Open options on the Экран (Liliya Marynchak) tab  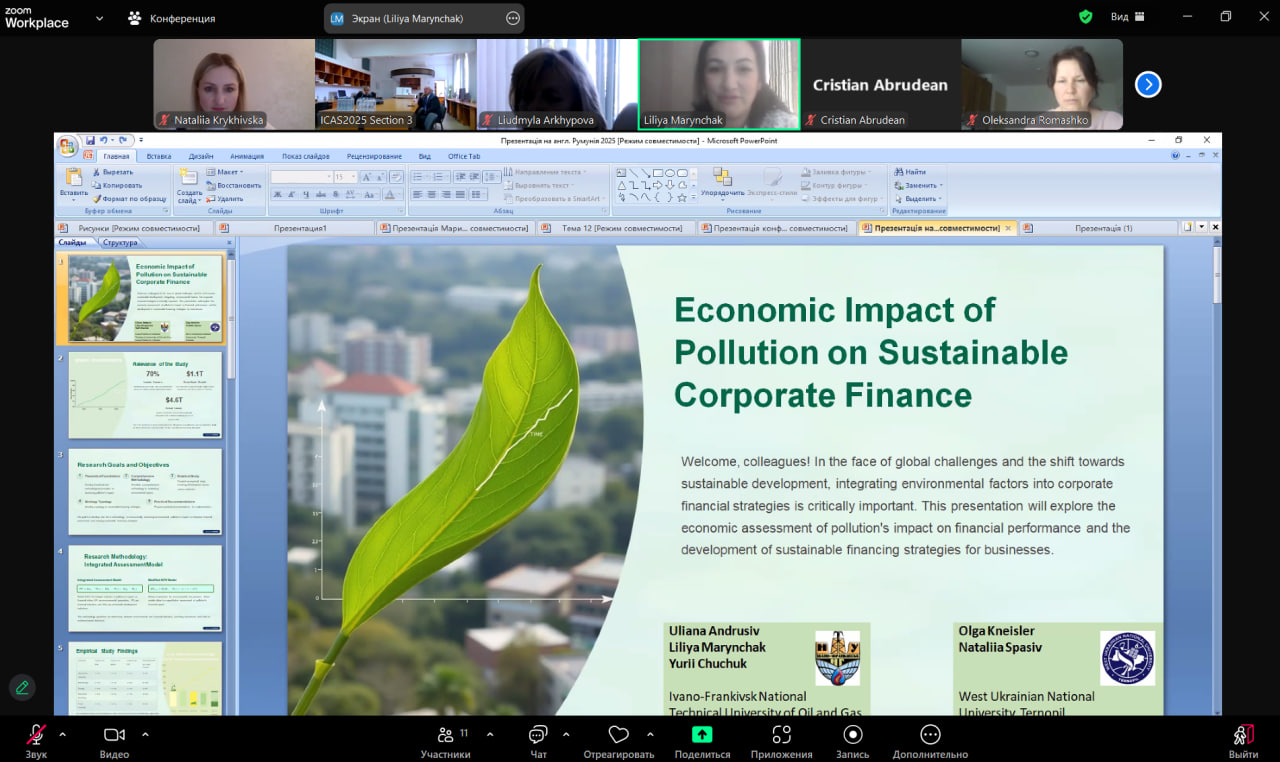[x=513, y=18]
